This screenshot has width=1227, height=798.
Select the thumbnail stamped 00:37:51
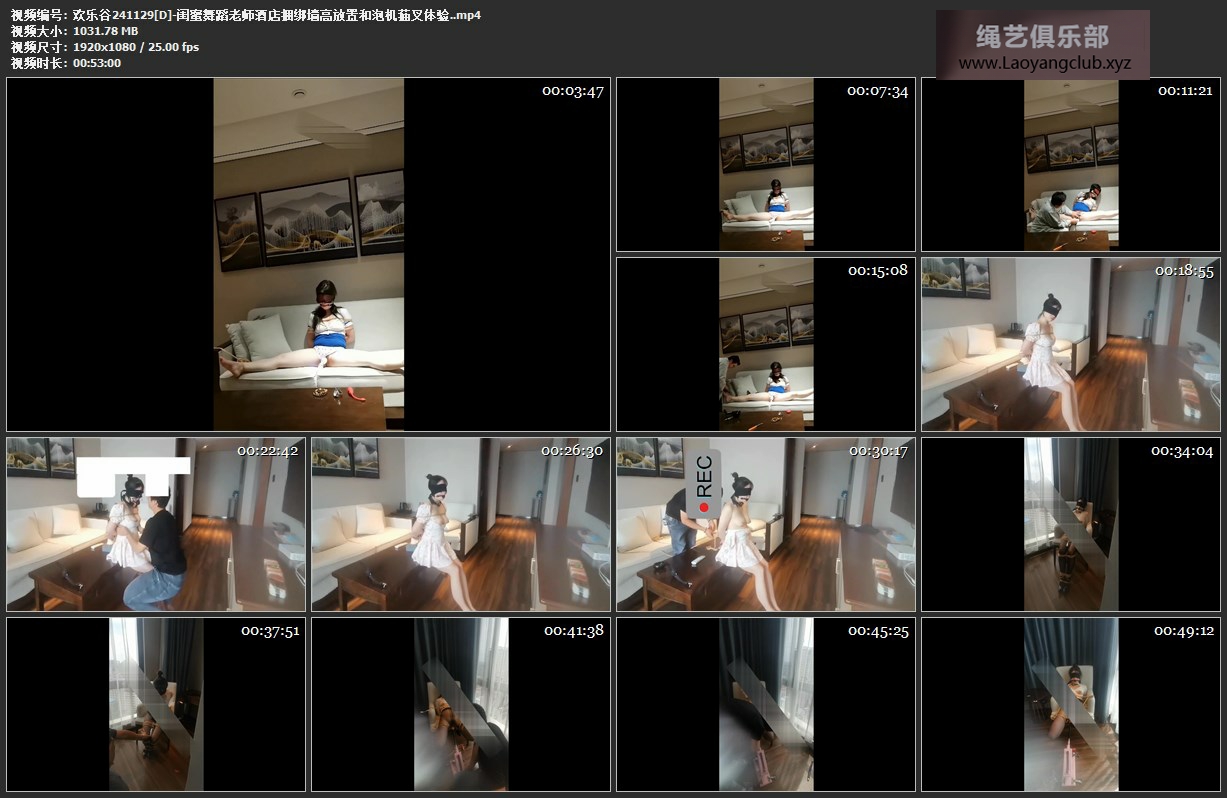[x=155, y=704]
